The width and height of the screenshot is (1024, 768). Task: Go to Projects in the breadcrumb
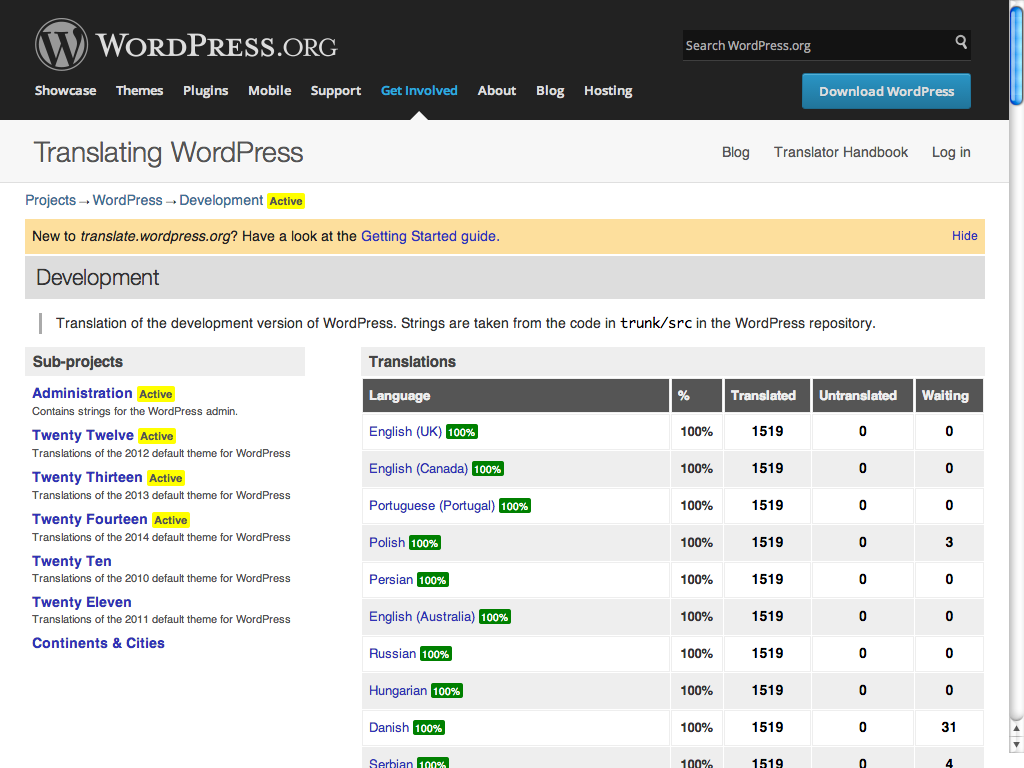pyautogui.click(x=50, y=200)
